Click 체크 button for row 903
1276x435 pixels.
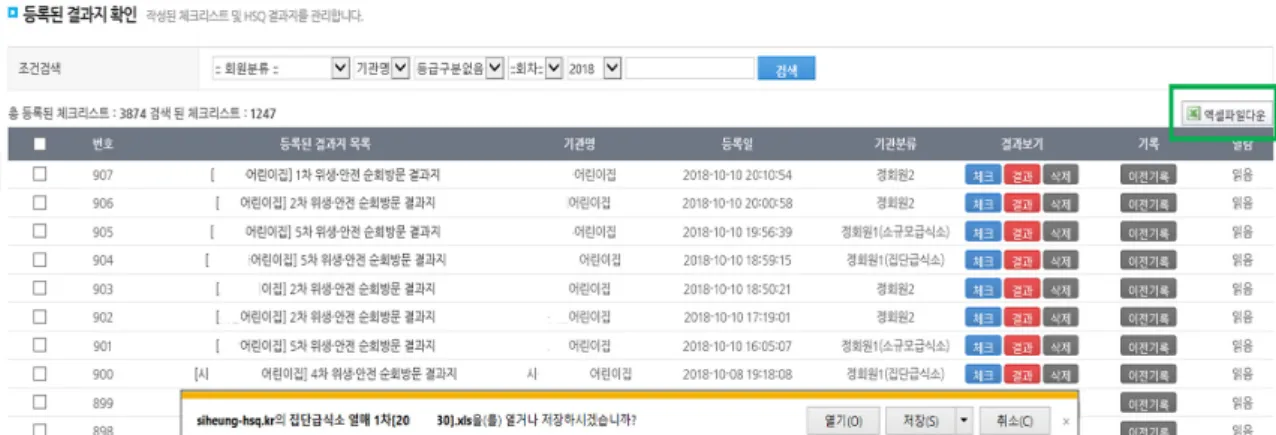pyautogui.click(x=982, y=289)
